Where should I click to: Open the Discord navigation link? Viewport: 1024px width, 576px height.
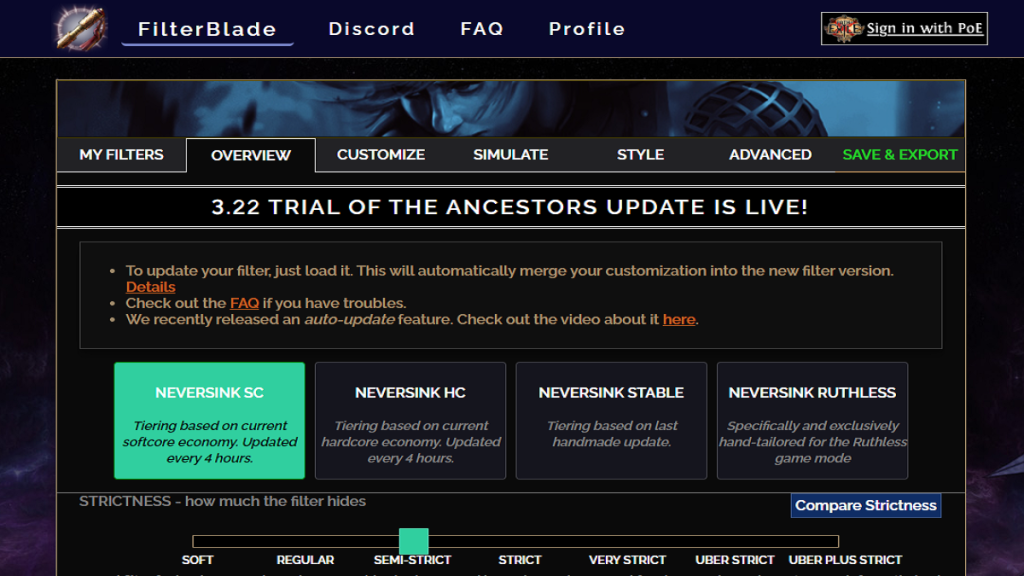(371, 29)
